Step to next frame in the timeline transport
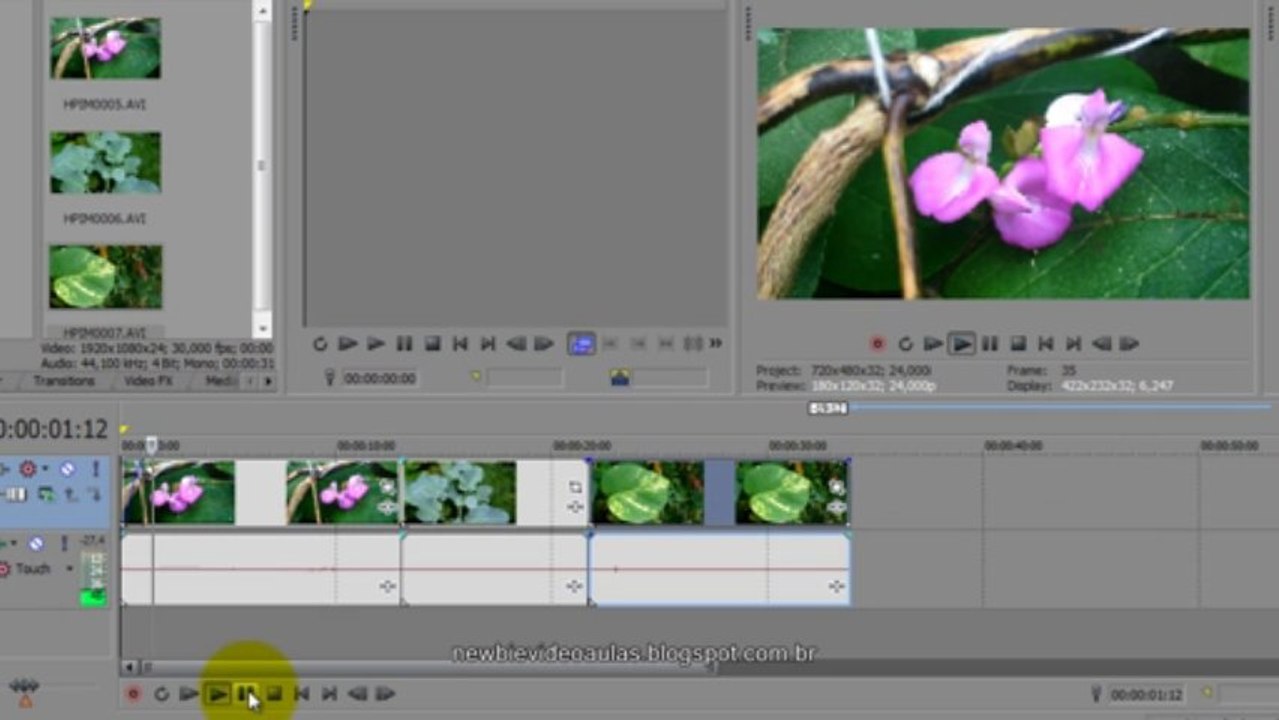Viewport: 1279px width, 720px height. coord(385,693)
